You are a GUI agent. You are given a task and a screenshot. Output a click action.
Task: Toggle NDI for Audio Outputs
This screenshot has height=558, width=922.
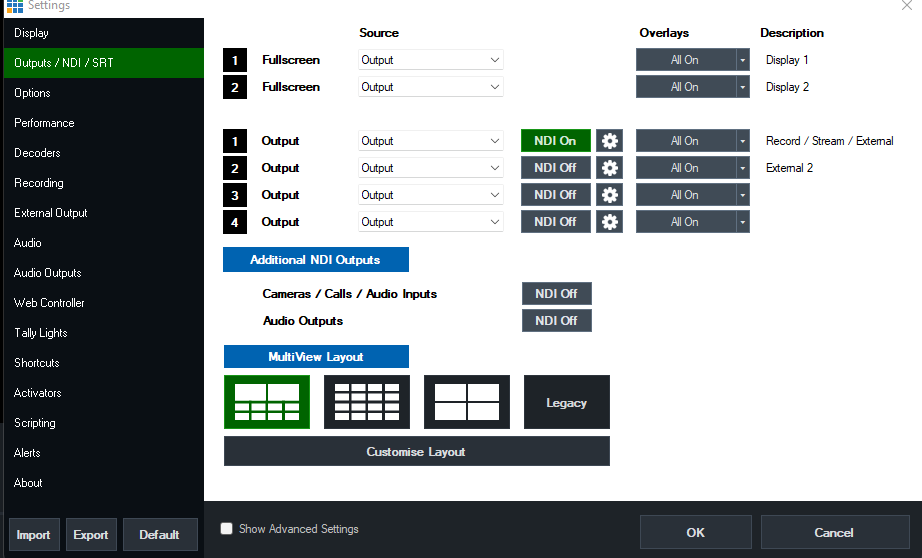(556, 321)
